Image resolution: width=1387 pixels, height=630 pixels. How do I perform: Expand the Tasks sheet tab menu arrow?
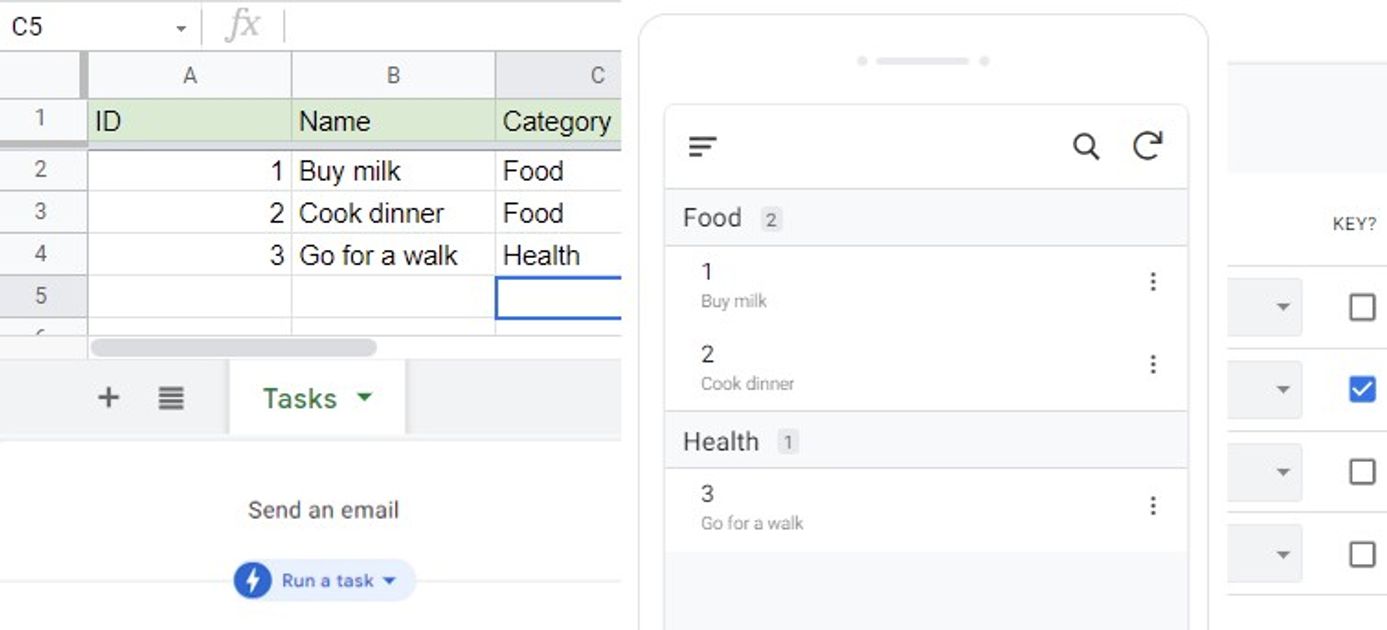click(x=364, y=398)
